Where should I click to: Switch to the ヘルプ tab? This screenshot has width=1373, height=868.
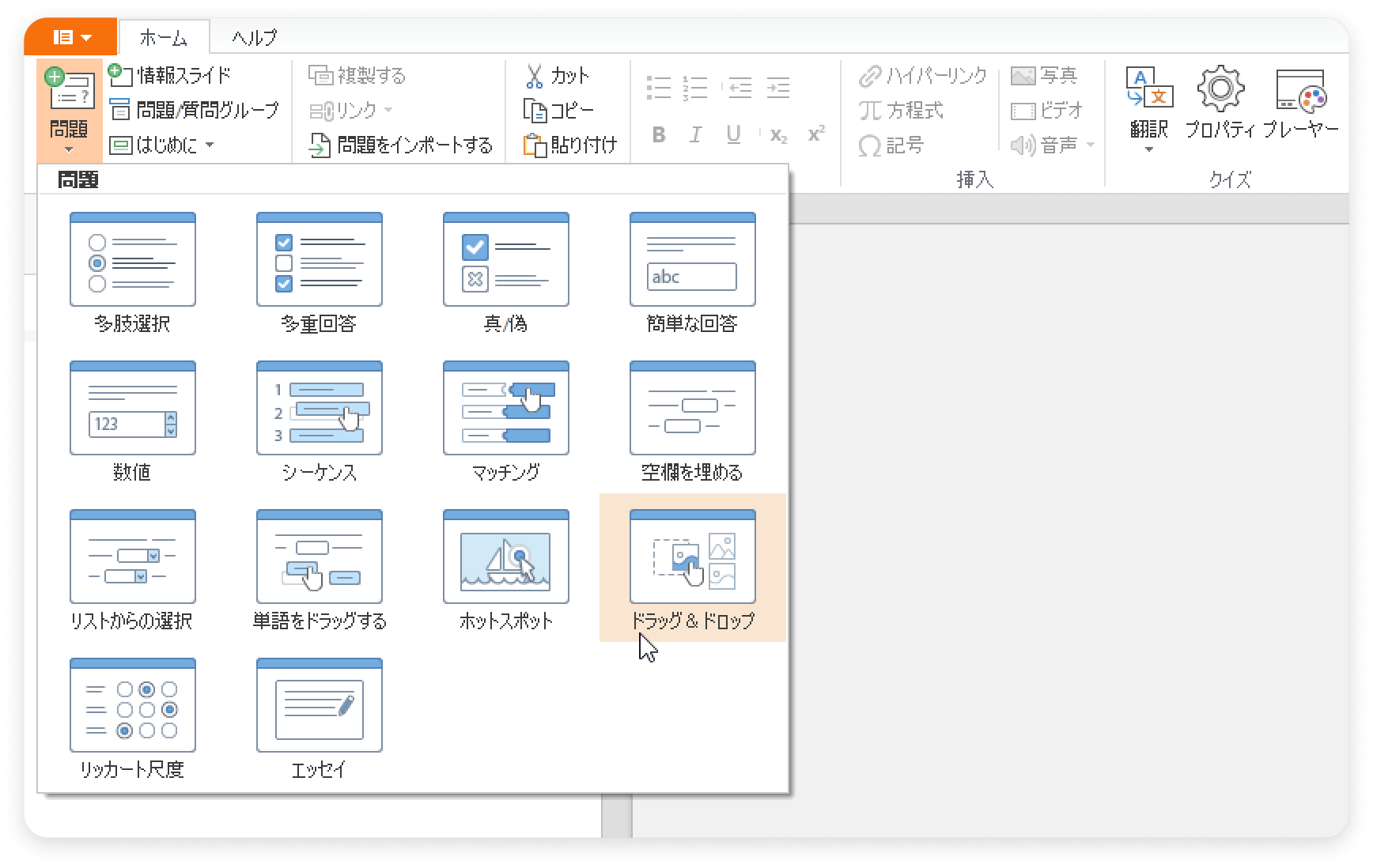coord(254,37)
